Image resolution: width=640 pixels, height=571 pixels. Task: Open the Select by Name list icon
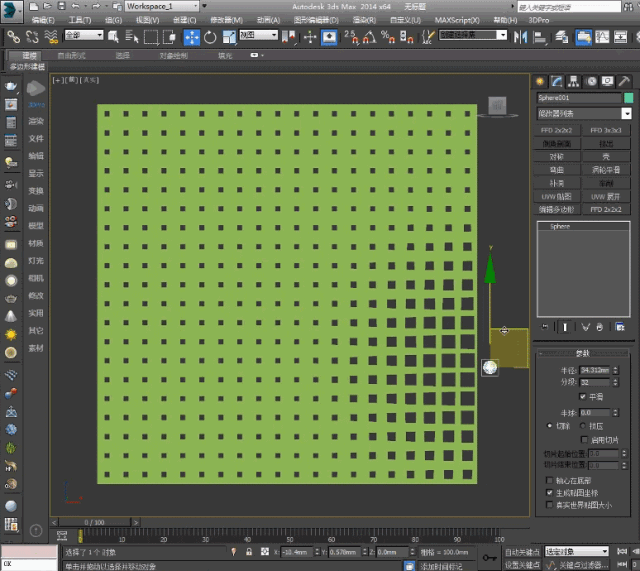tap(131, 37)
